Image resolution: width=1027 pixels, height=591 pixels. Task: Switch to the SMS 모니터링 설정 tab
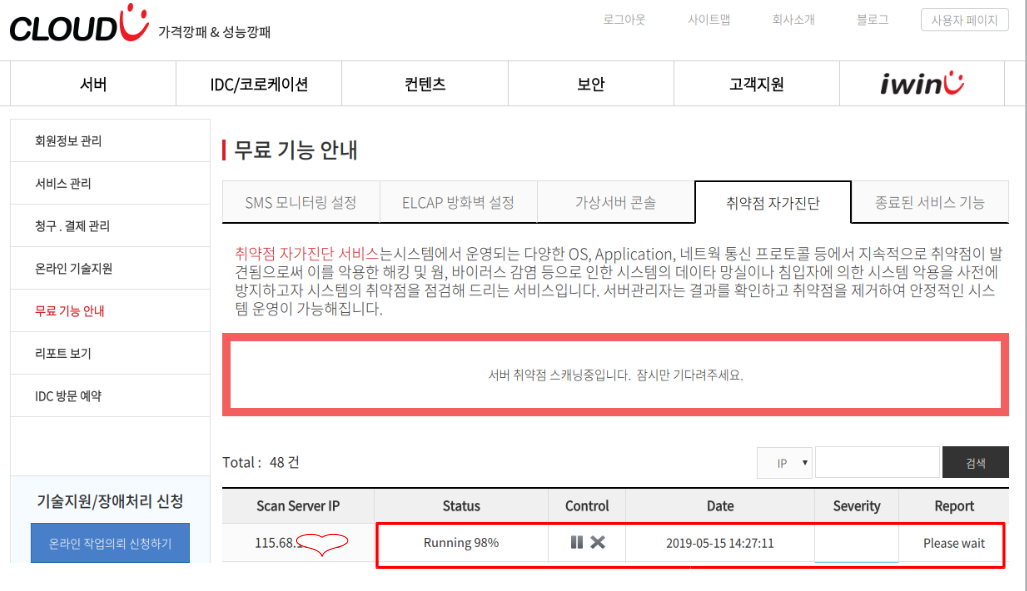point(300,202)
